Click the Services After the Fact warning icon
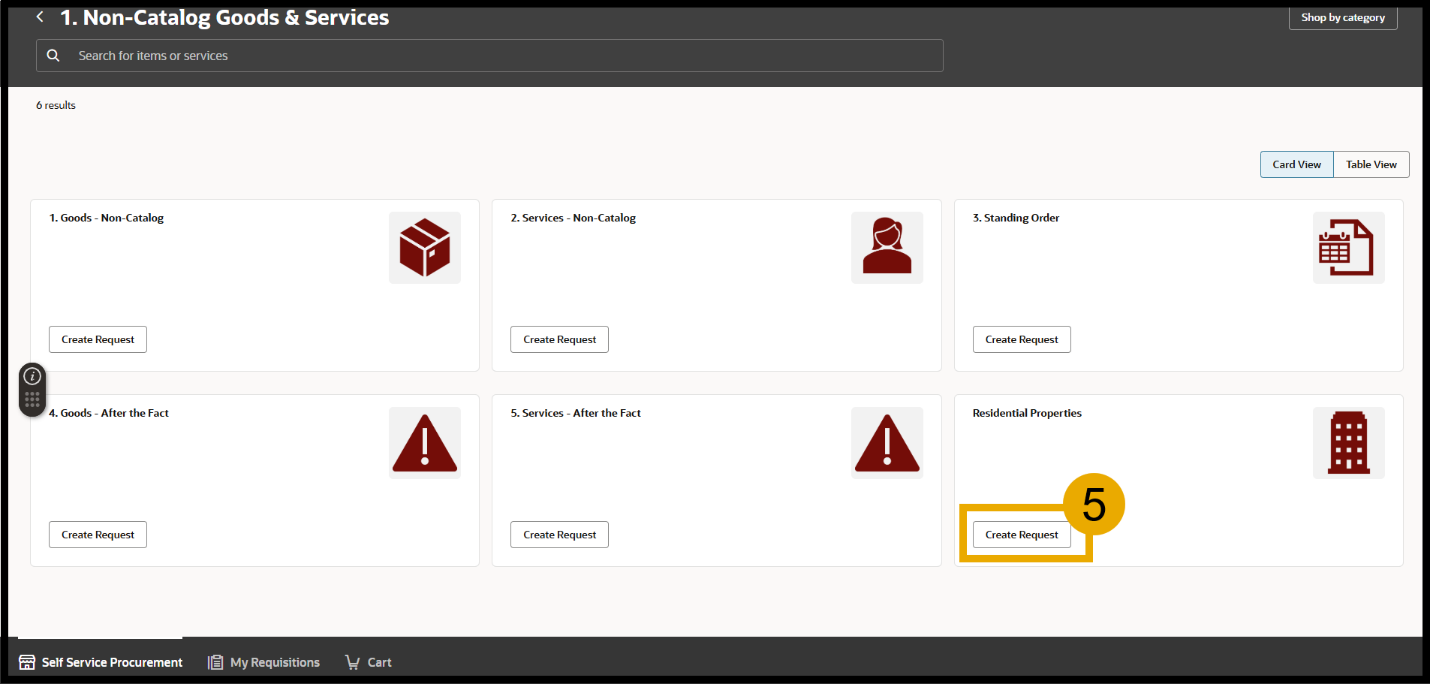The width and height of the screenshot is (1430, 684). tap(886, 443)
